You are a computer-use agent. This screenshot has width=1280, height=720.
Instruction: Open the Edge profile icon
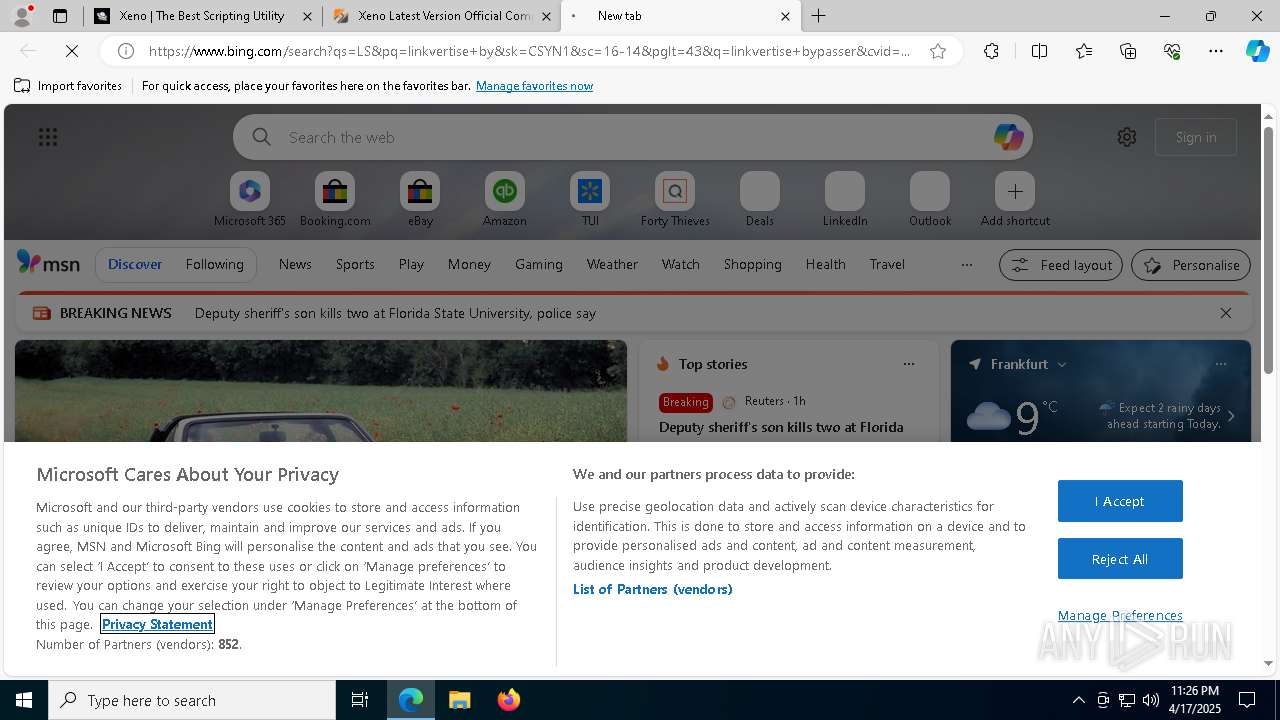(x=21, y=16)
